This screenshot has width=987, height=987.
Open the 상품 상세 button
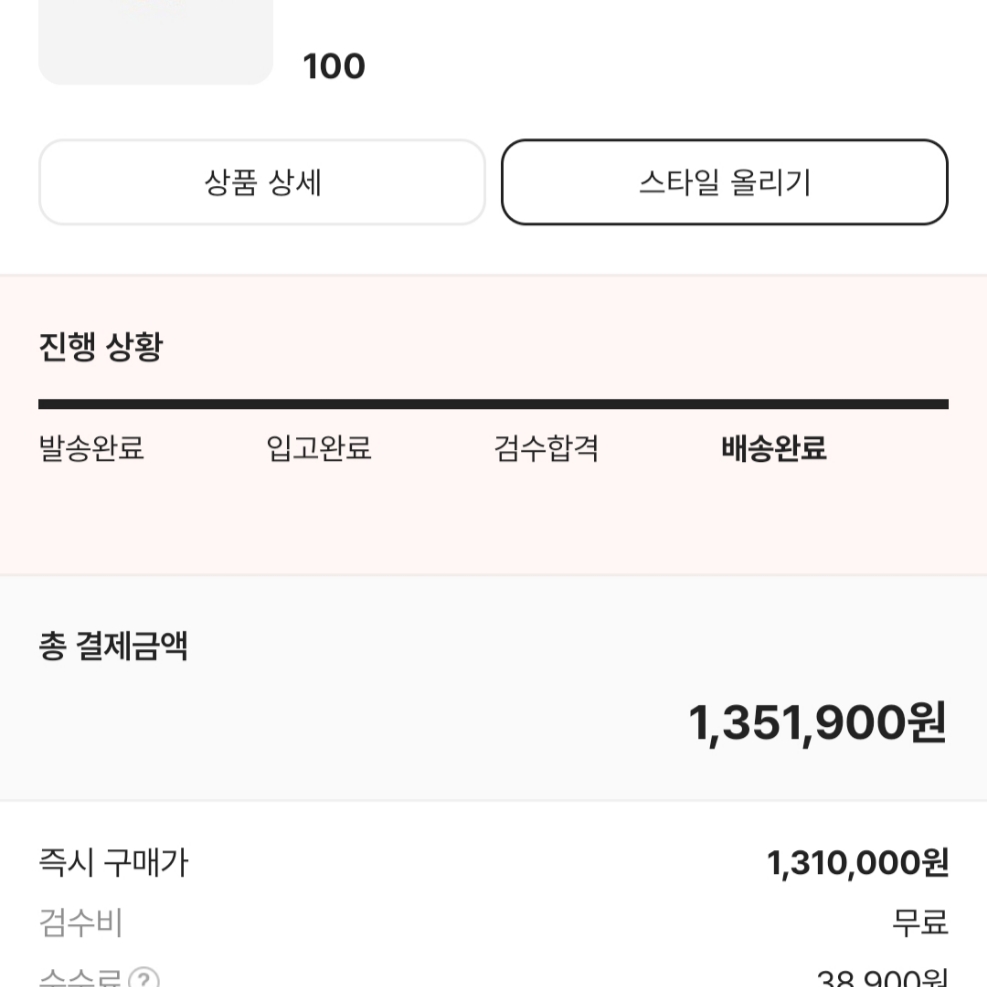click(262, 182)
